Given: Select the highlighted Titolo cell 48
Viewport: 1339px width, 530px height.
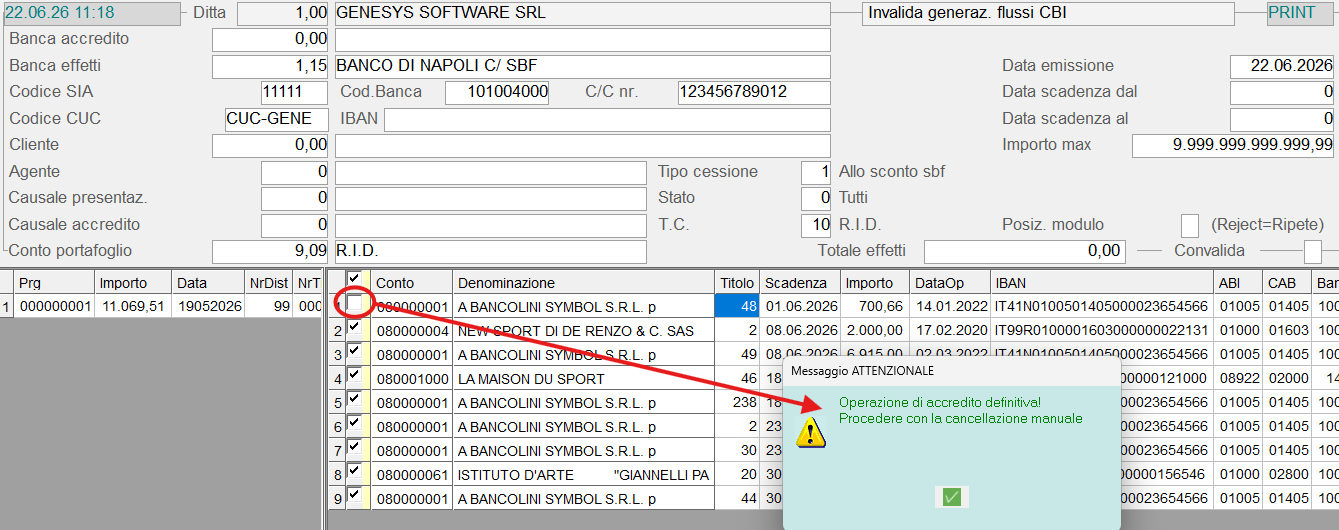Looking at the screenshot, I should pyautogui.click(x=737, y=306).
